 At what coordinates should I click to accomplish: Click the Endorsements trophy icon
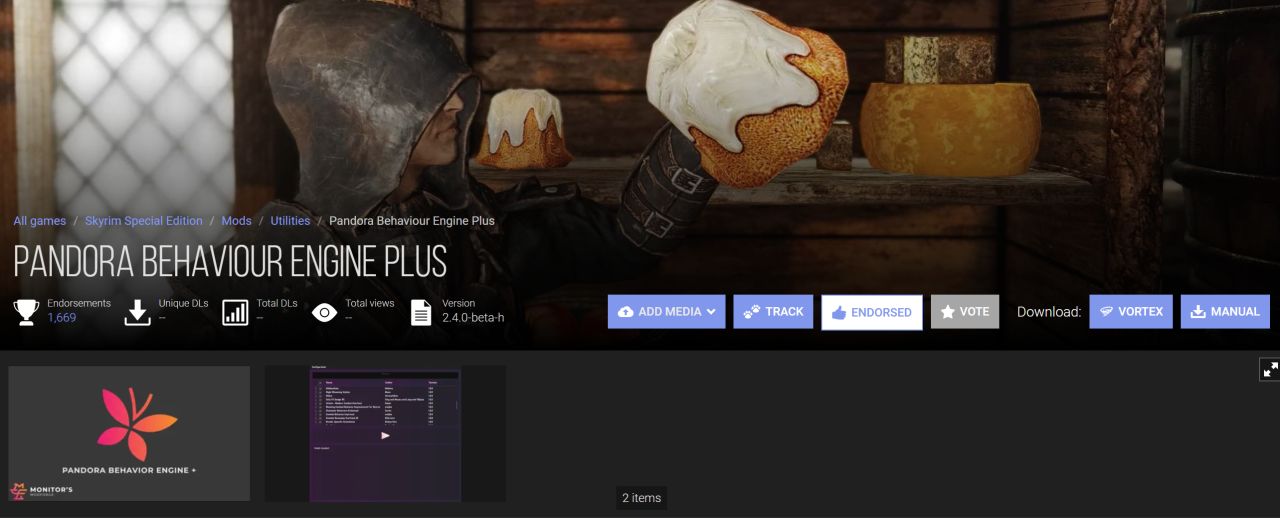pyautogui.click(x=27, y=312)
